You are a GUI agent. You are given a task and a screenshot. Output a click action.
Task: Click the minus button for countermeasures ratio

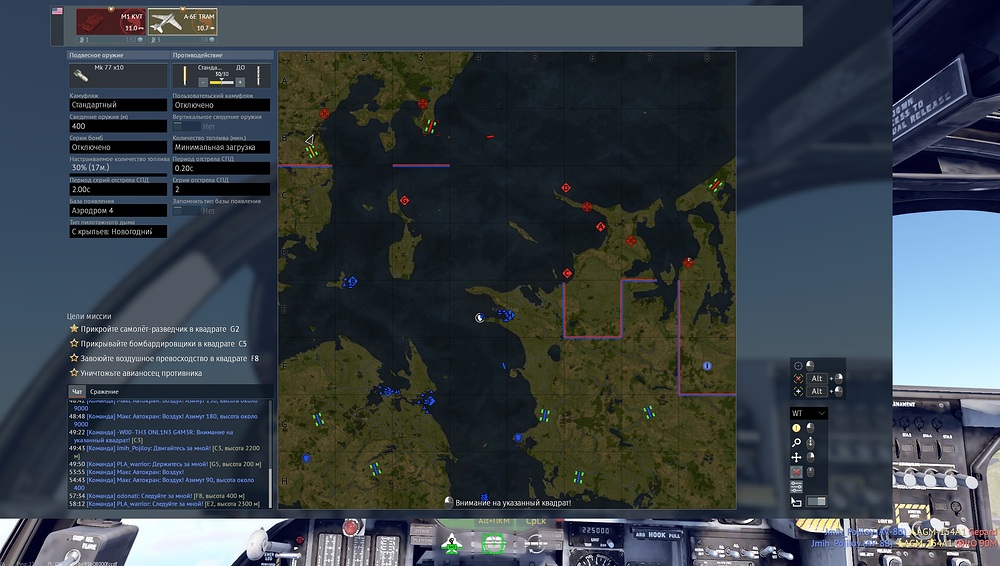(x=203, y=82)
